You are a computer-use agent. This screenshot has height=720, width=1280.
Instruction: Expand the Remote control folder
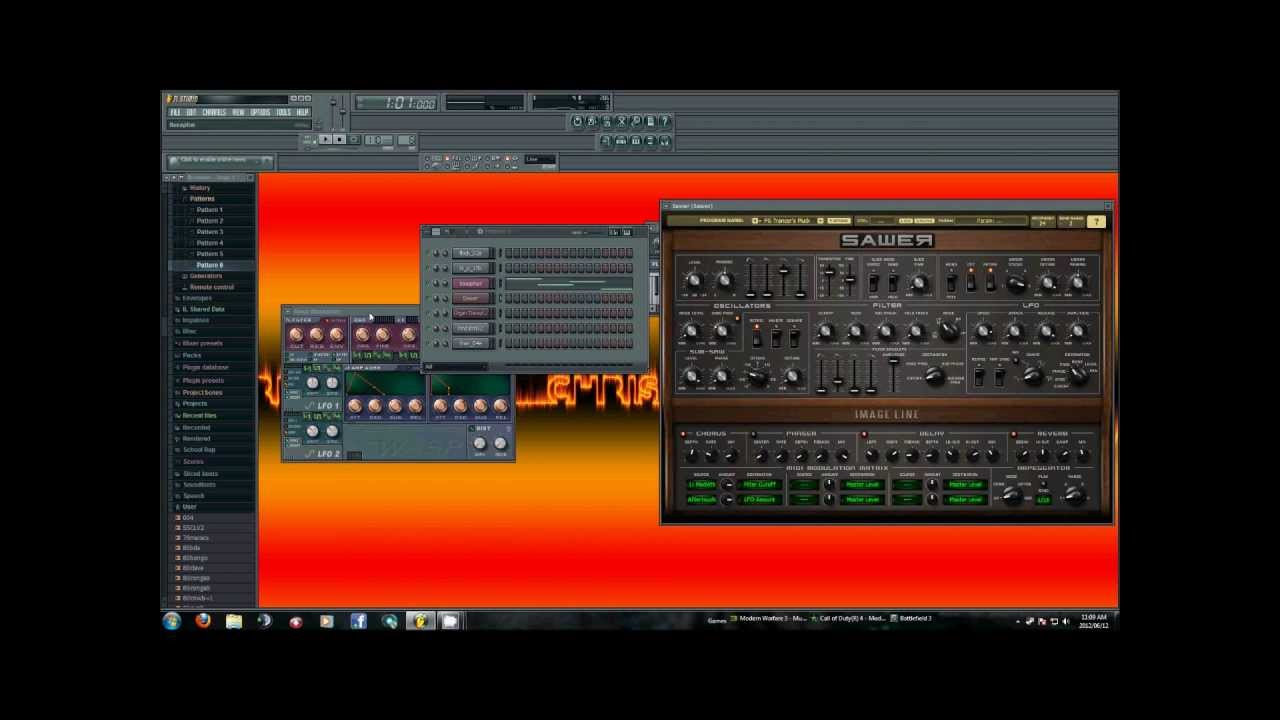(x=210, y=287)
